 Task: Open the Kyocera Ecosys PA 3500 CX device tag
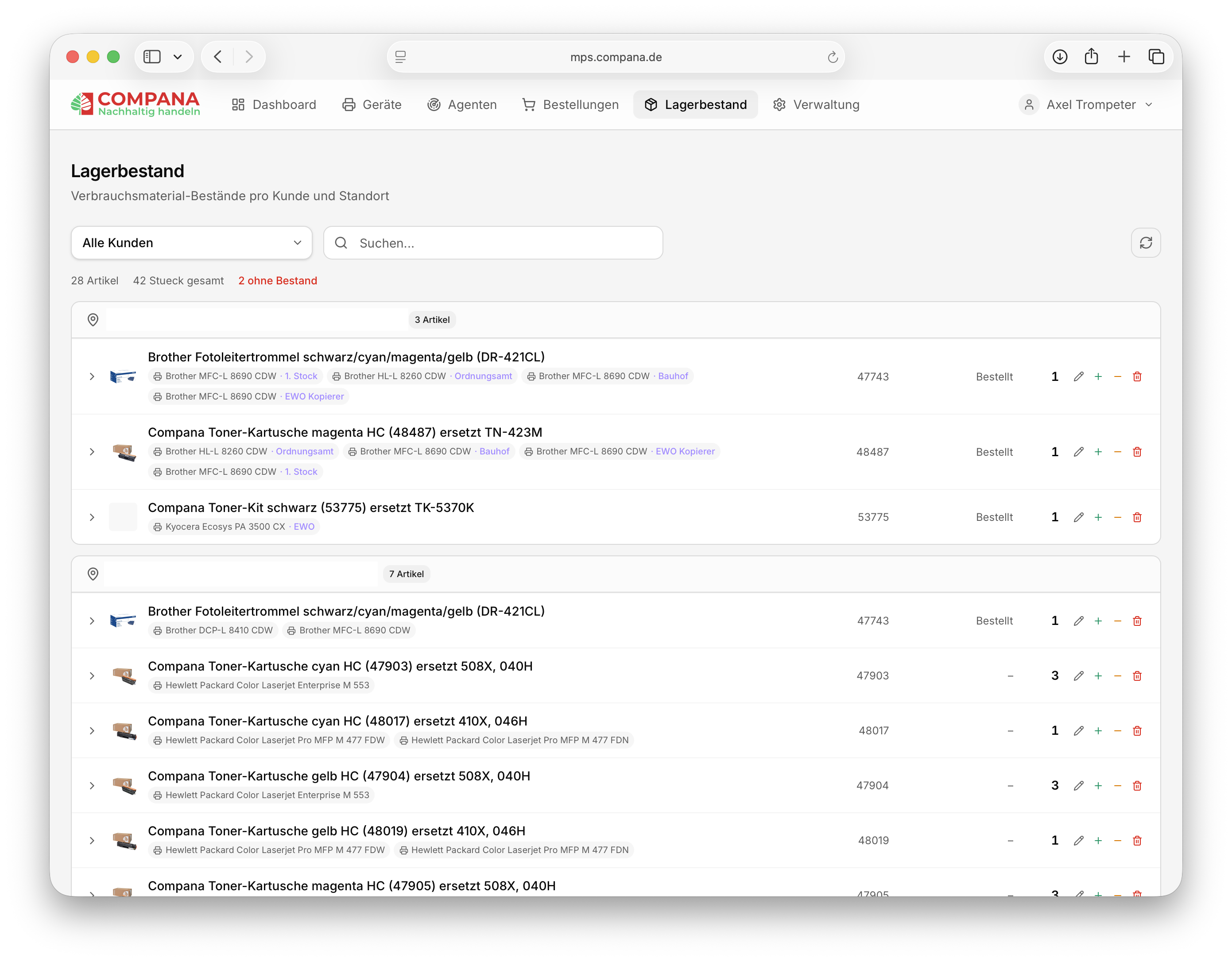tap(233, 527)
